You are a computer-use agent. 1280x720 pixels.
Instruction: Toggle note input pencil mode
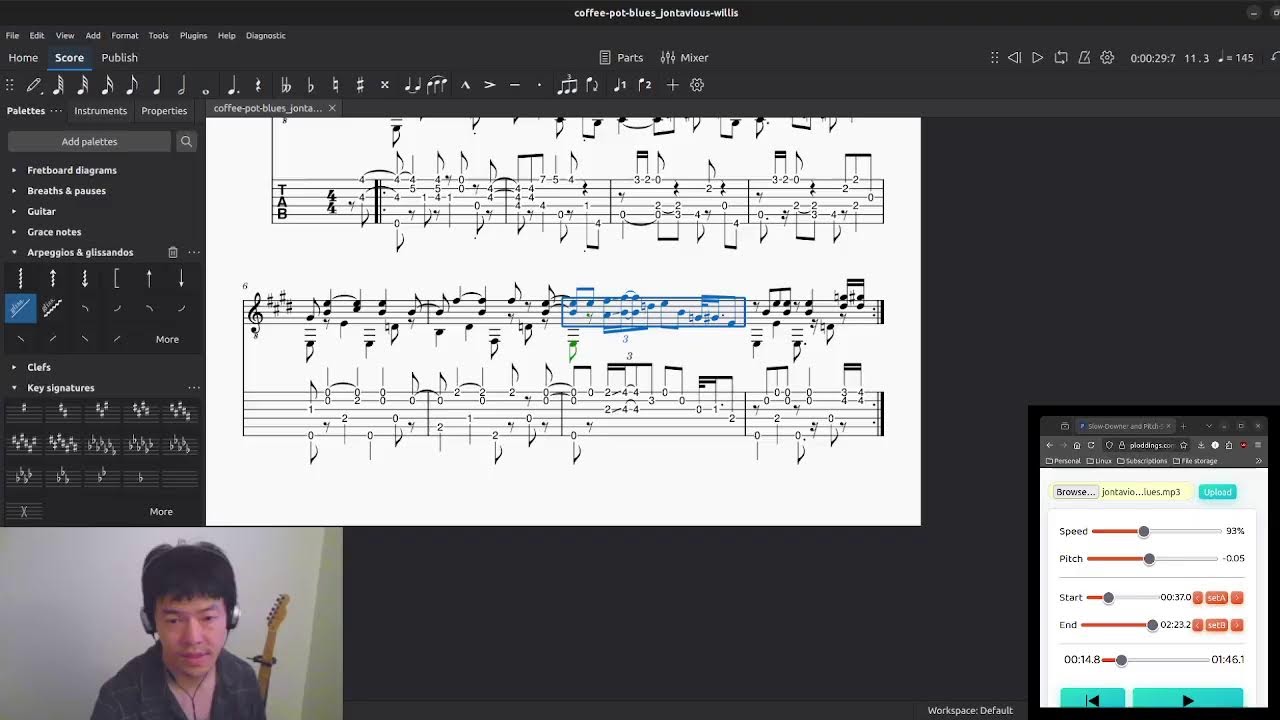click(34, 85)
